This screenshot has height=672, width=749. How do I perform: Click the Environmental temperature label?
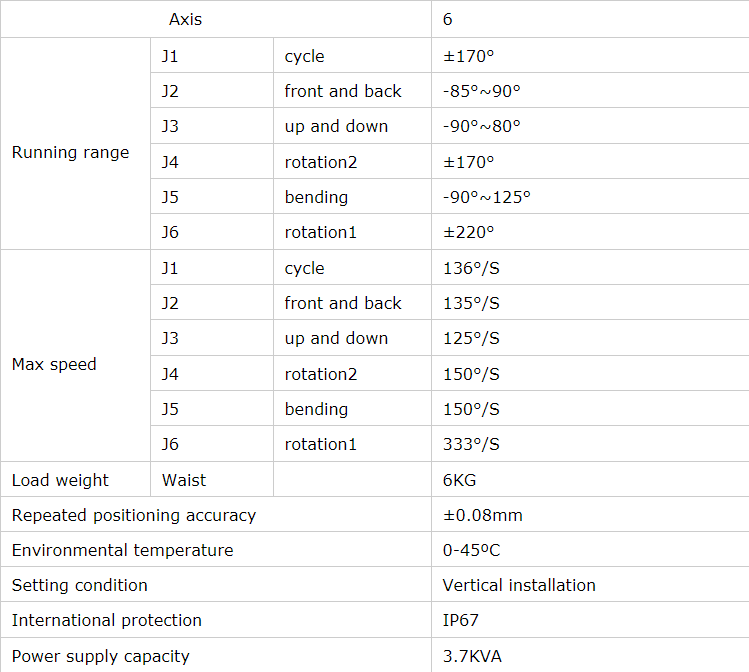pos(122,550)
